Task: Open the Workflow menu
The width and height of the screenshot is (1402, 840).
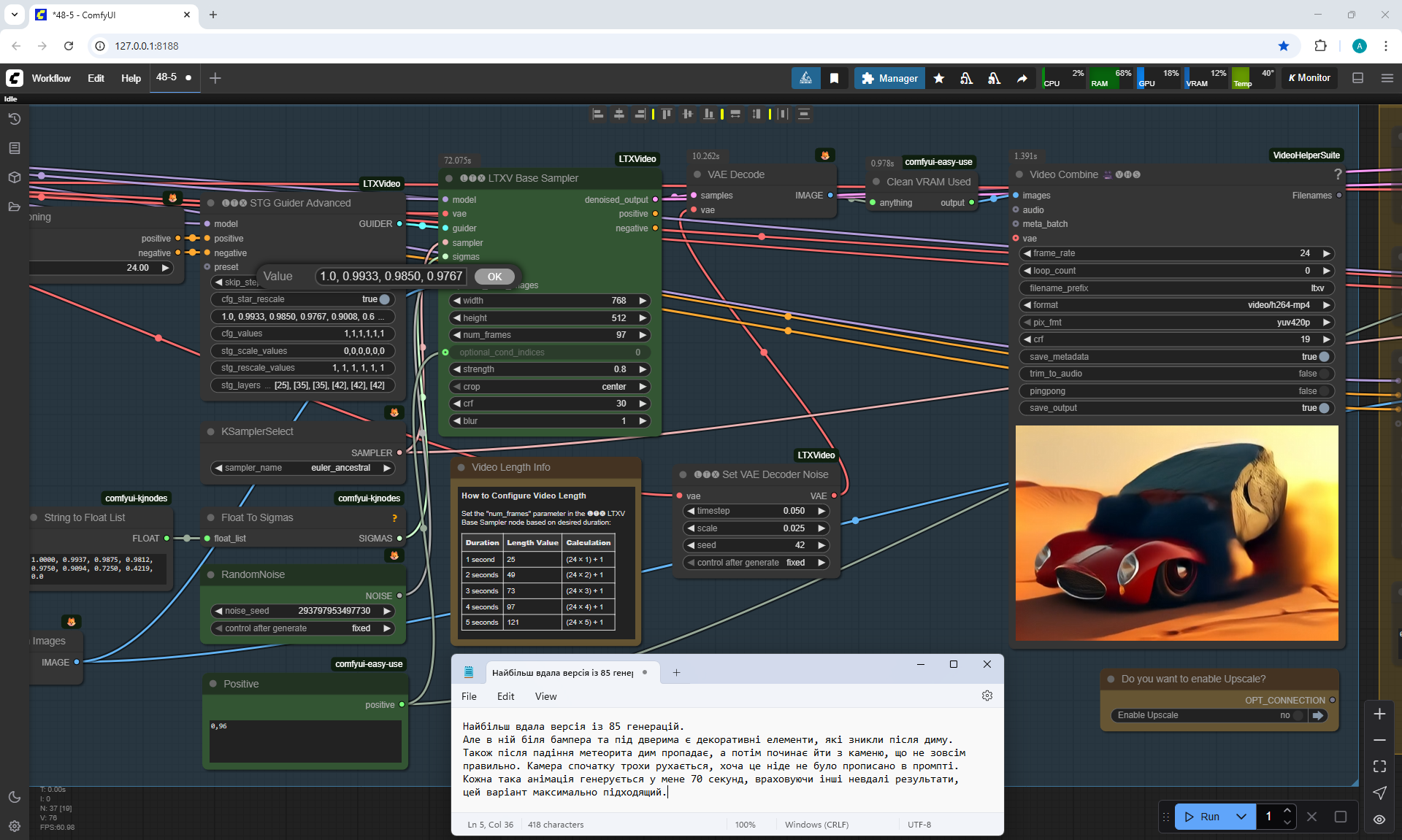Action: coord(51,78)
